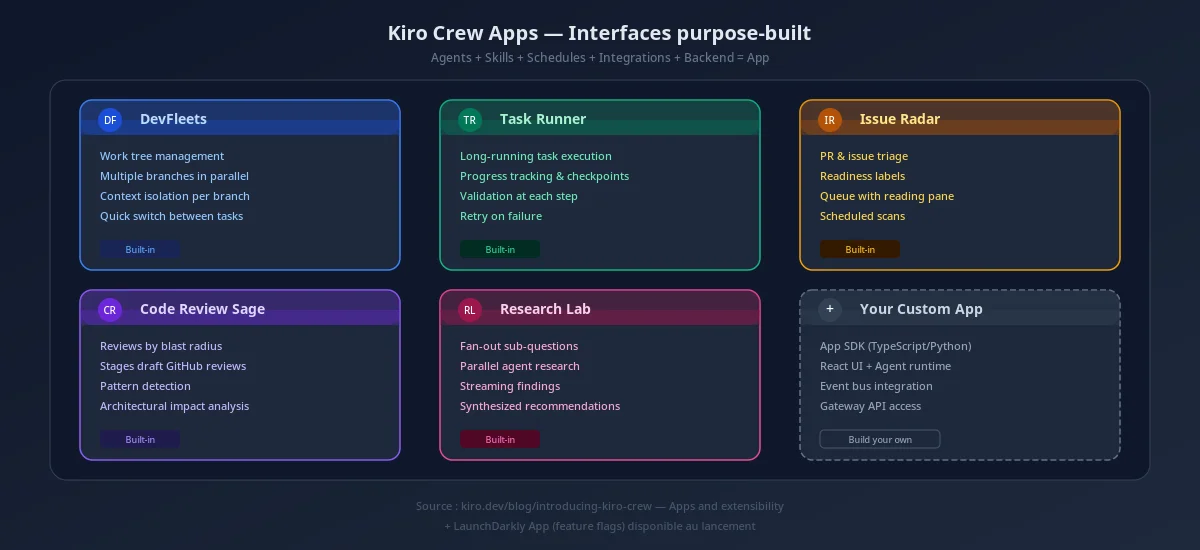The image size is (1200, 550).
Task: Click the CR icon of Code Review Sage
Action: (x=110, y=310)
